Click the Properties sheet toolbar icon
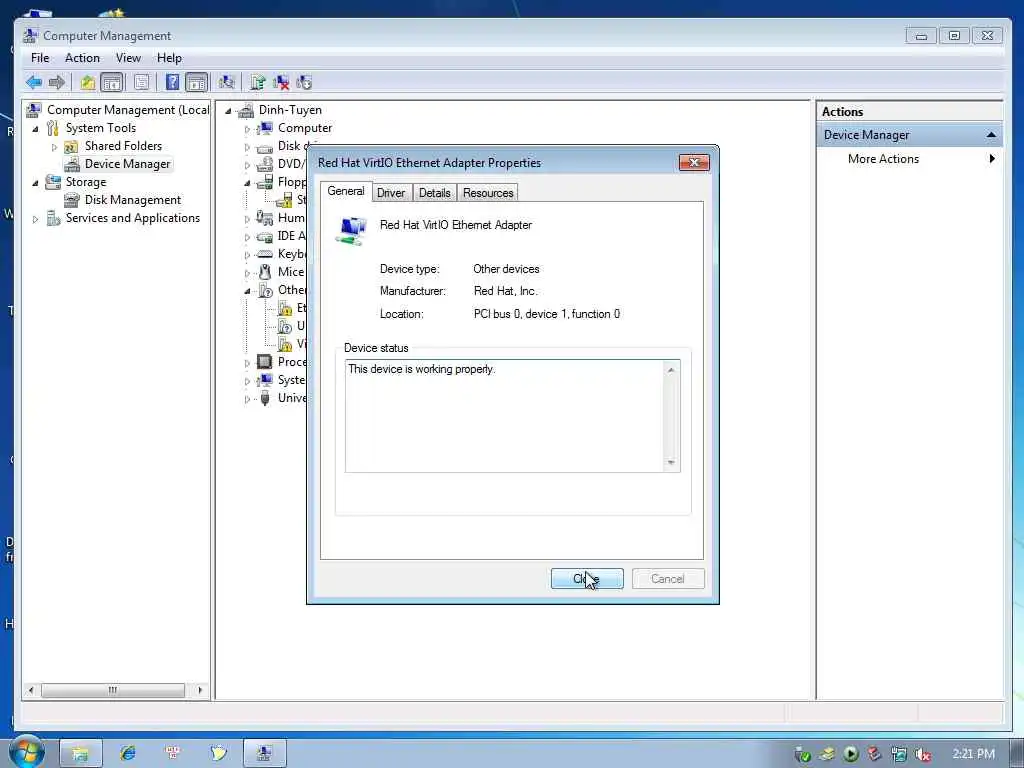 (x=141, y=82)
